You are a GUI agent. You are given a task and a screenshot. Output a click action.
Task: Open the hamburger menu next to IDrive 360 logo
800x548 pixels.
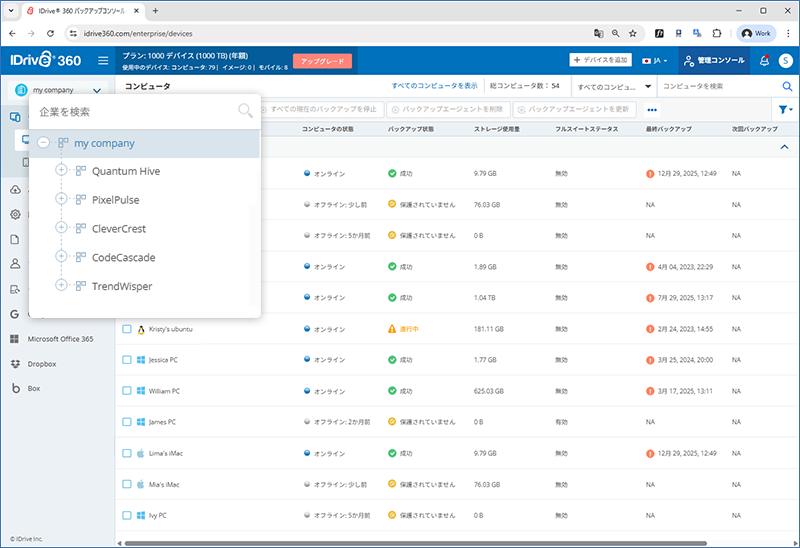[103, 61]
